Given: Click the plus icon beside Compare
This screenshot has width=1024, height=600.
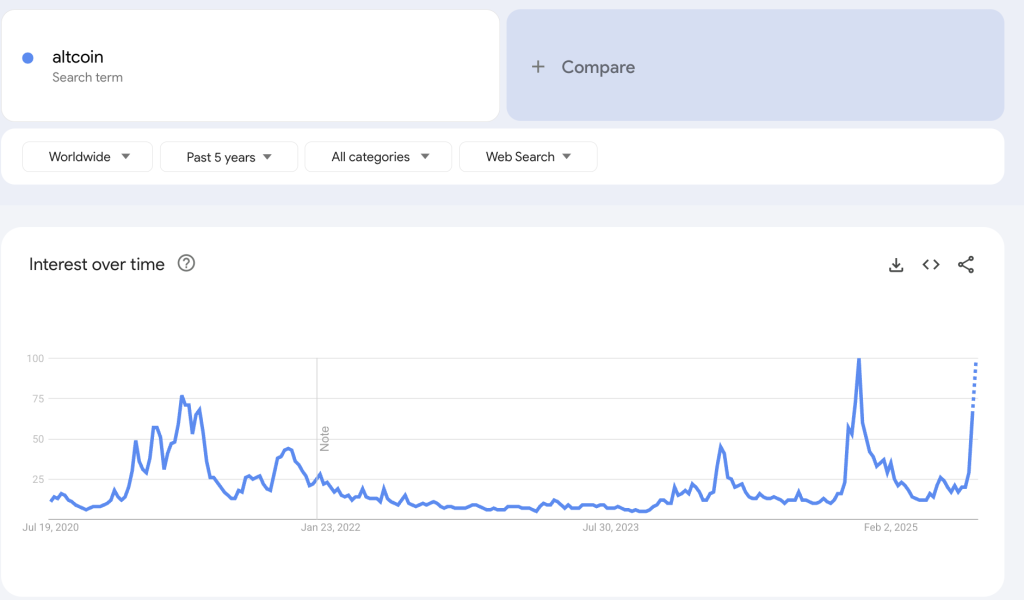Looking at the screenshot, I should pyautogui.click(x=537, y=67).
